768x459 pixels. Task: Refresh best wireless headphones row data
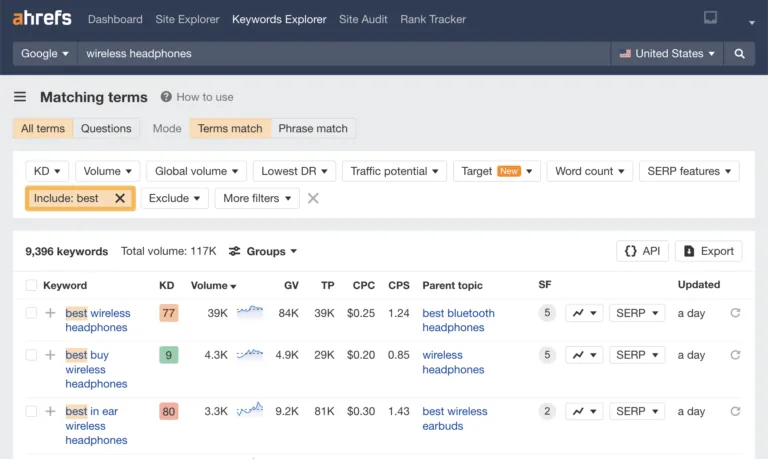click(x=735, y=313)
